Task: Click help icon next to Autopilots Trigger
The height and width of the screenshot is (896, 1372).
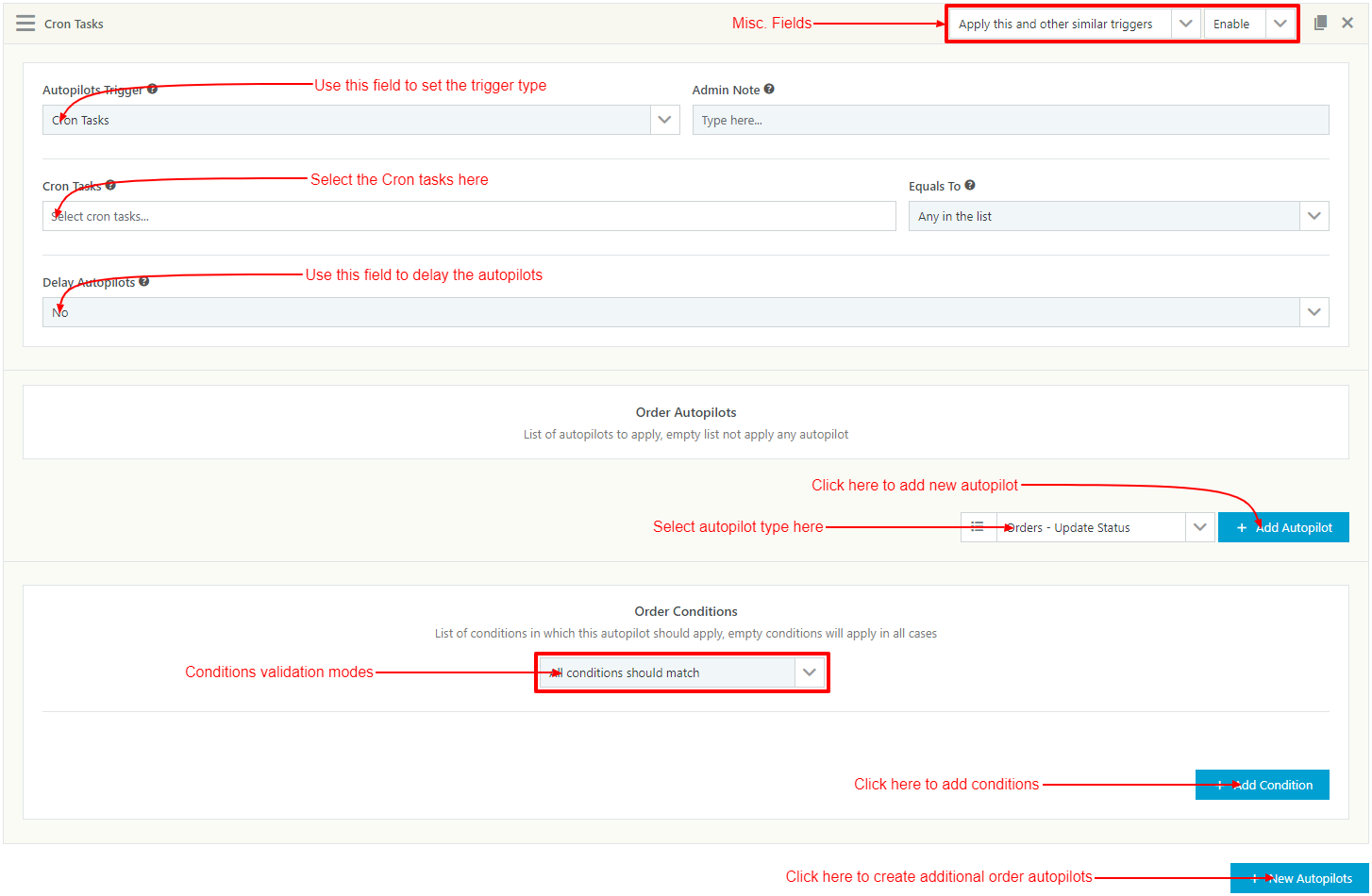Action: coord(152,90)
